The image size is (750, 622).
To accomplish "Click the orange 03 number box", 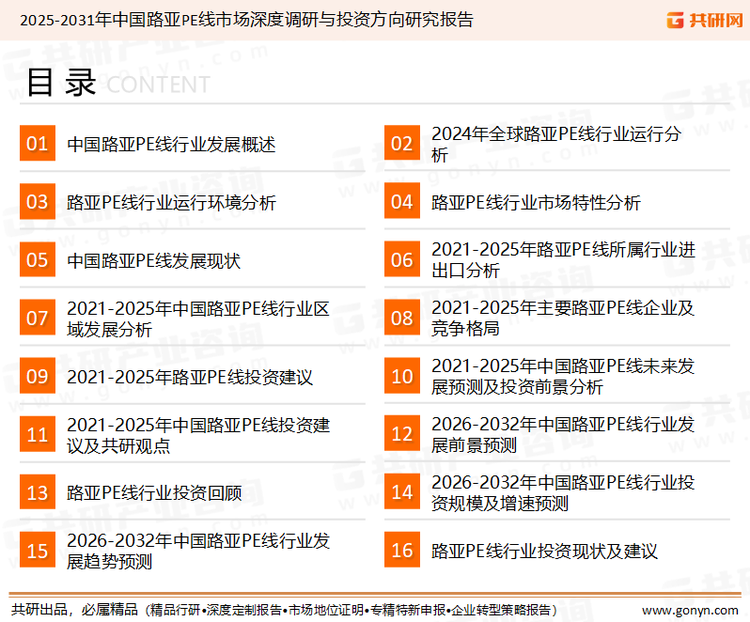I will tap(37, 201).
